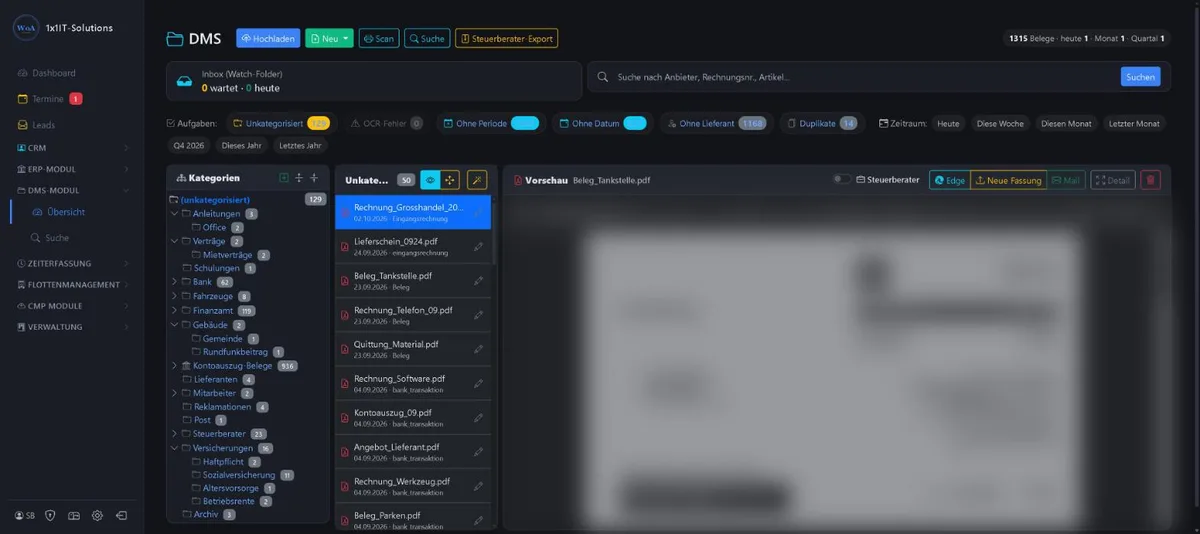Click the Hochladen upload button
This screenshot has height=534, width=1200.
[268, 38]
